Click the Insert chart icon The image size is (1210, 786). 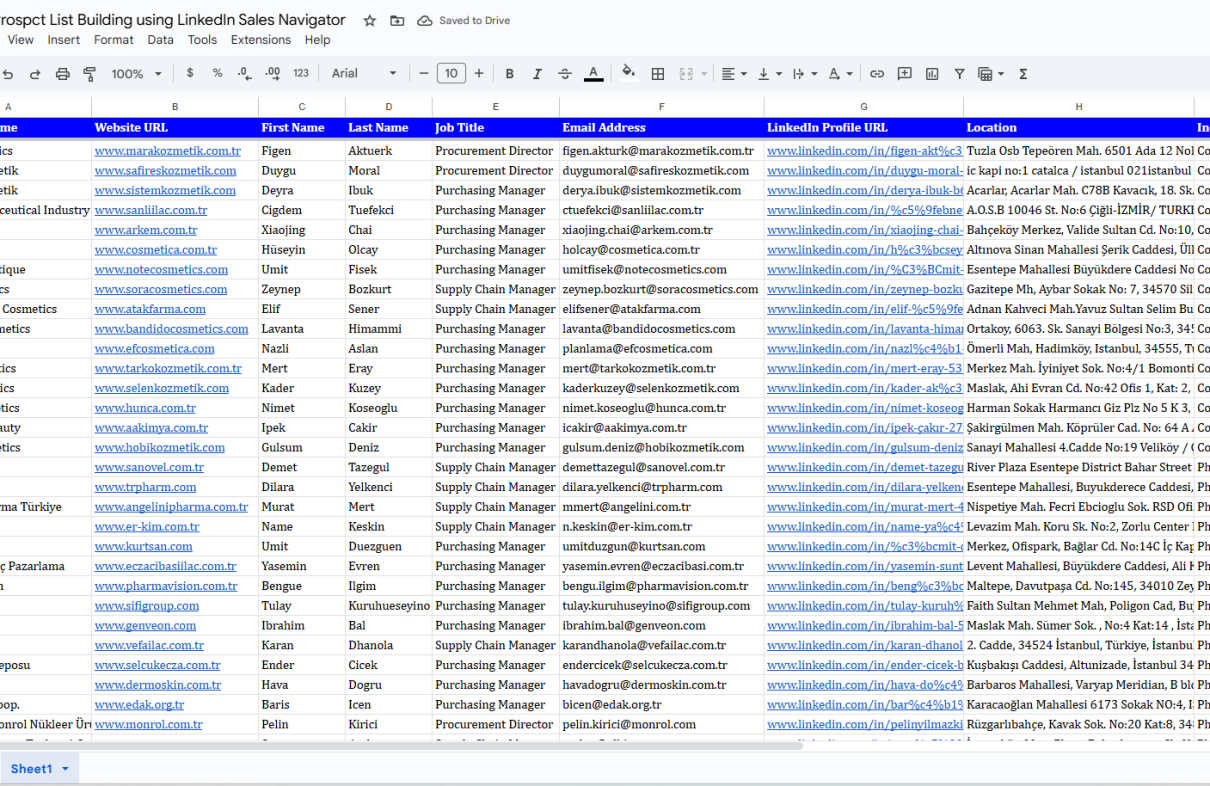click(932, 74)
